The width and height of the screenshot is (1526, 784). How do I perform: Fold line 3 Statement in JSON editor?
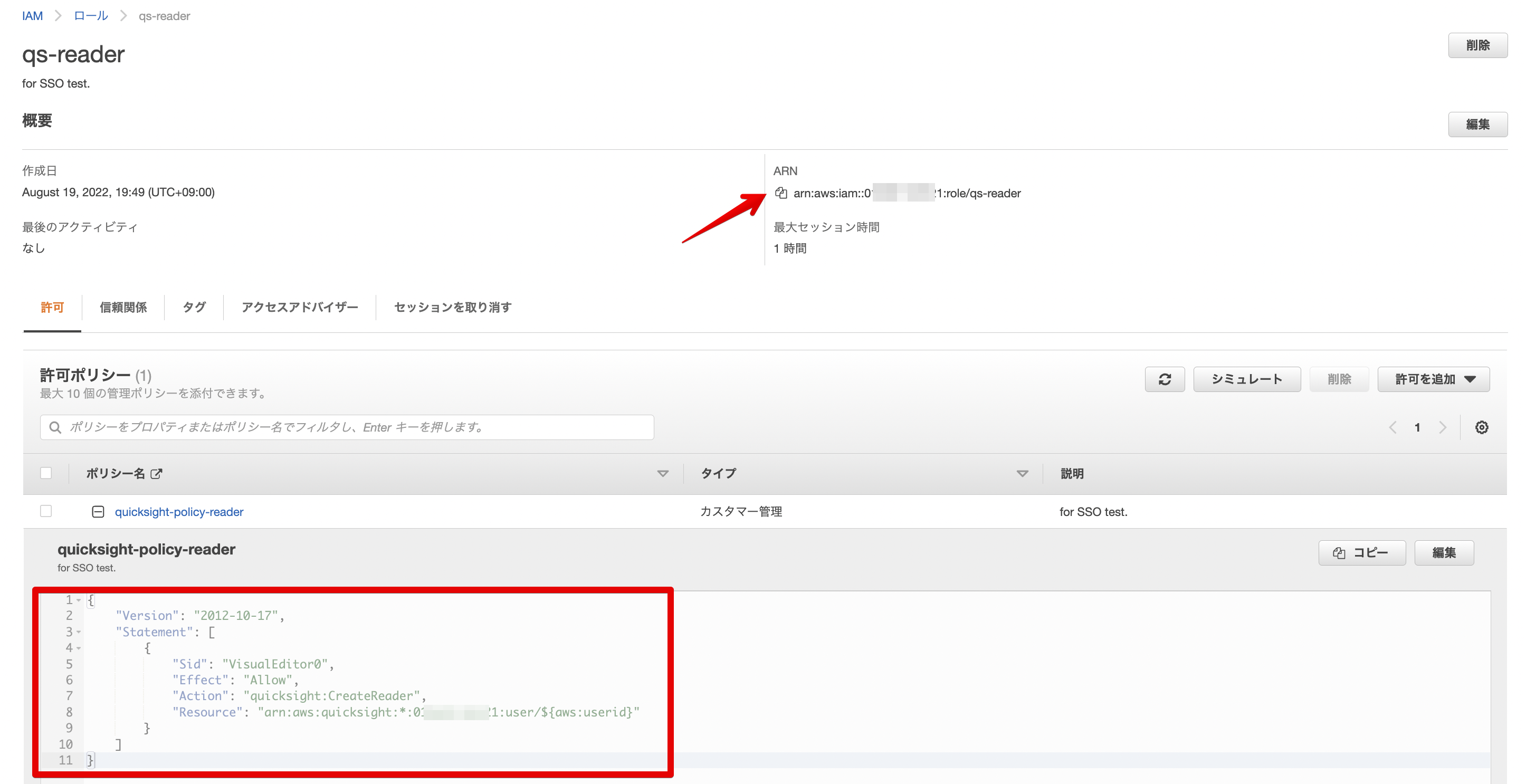(x=78, y=632)
